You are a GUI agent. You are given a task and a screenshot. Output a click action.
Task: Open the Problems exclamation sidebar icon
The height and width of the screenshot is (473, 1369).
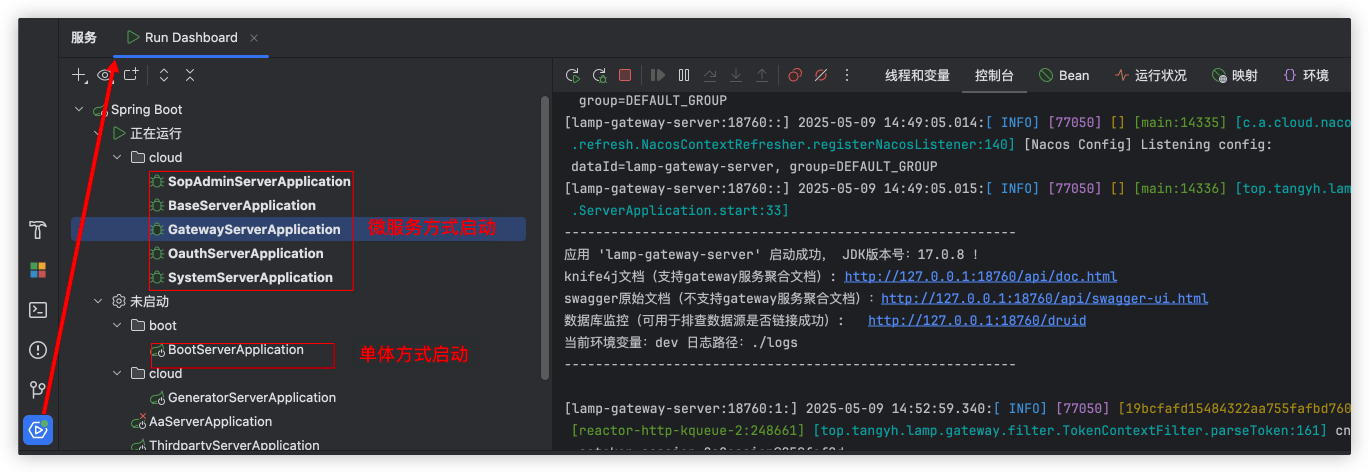click(38, 350)
